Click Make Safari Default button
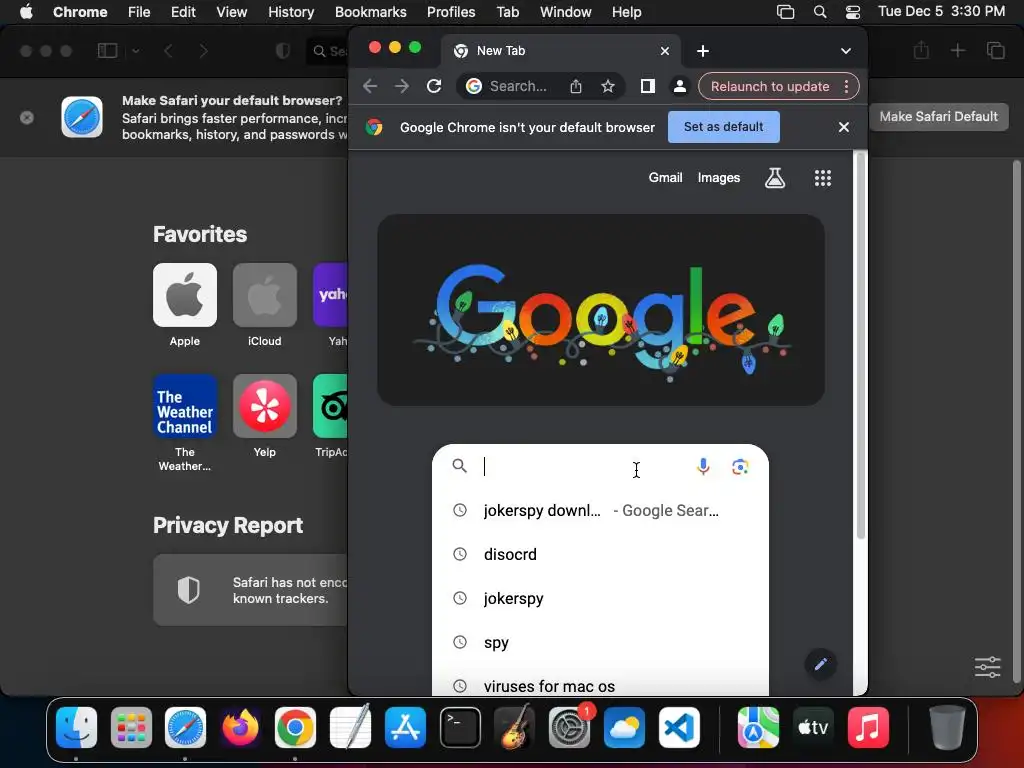The width and height of the screenshot is (1024, 768). click(938, 116)
